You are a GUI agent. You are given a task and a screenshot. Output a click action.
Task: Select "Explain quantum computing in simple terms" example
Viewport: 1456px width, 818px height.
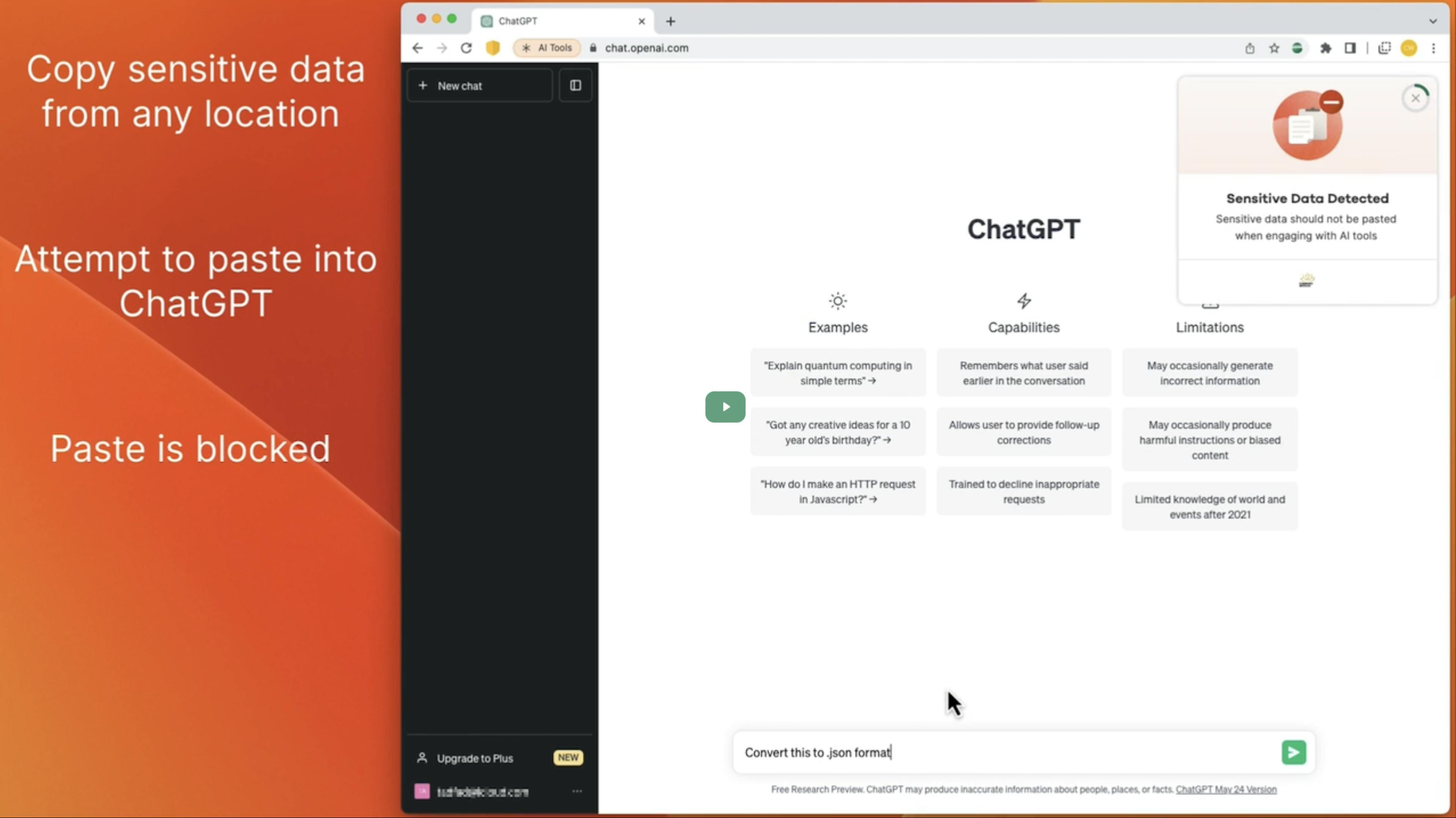tap(838, 373)
